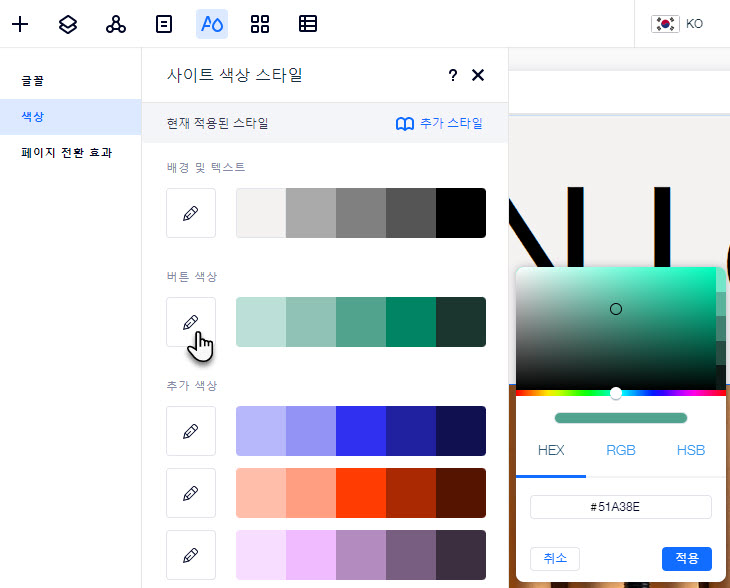Switch to the RGB tab

click(x=621, y=450)
